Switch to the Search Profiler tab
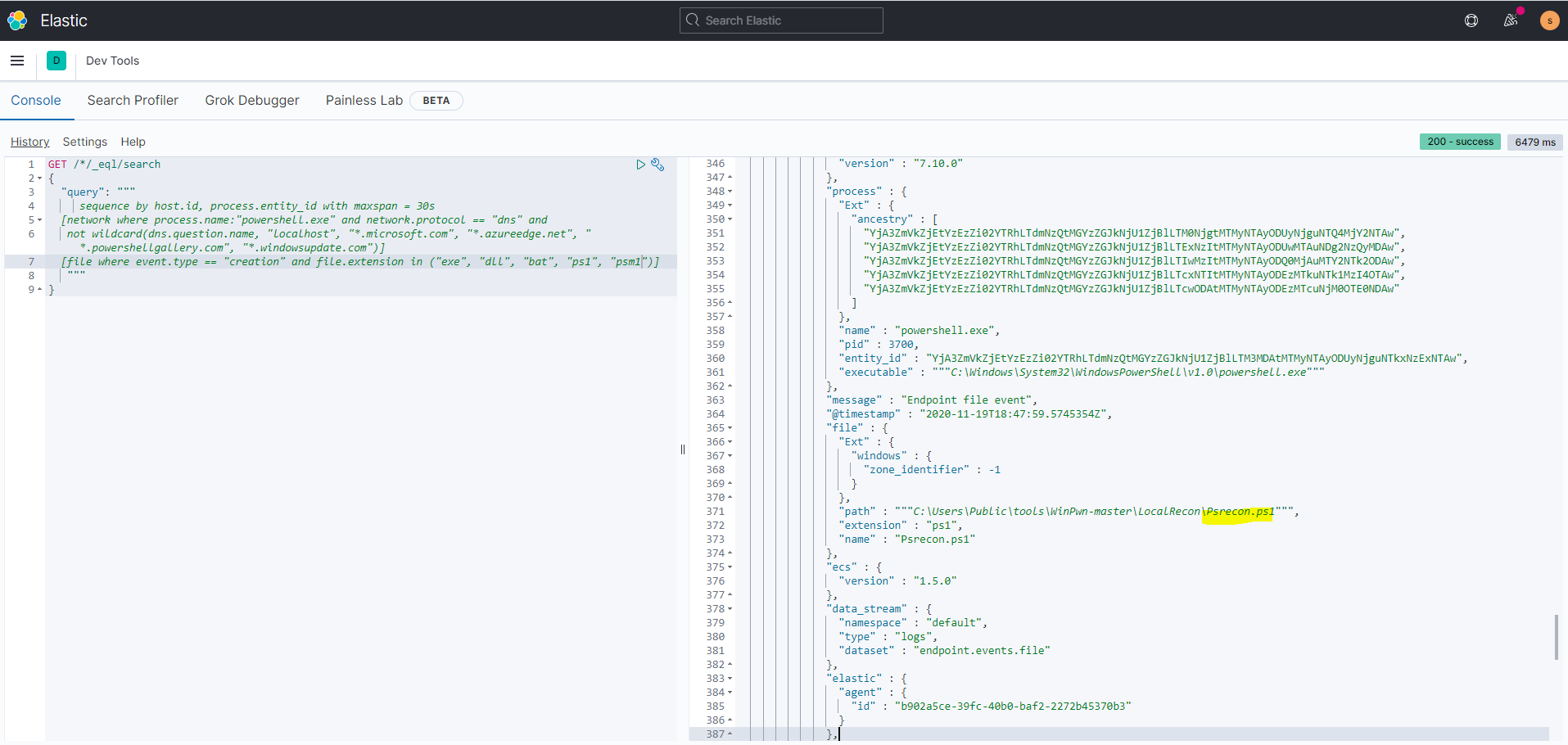 tap(133, 100)
